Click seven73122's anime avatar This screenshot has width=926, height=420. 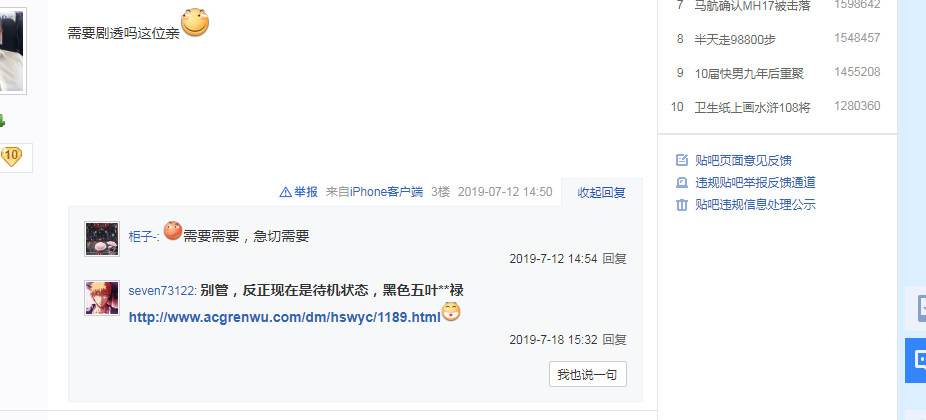point(102,298)
